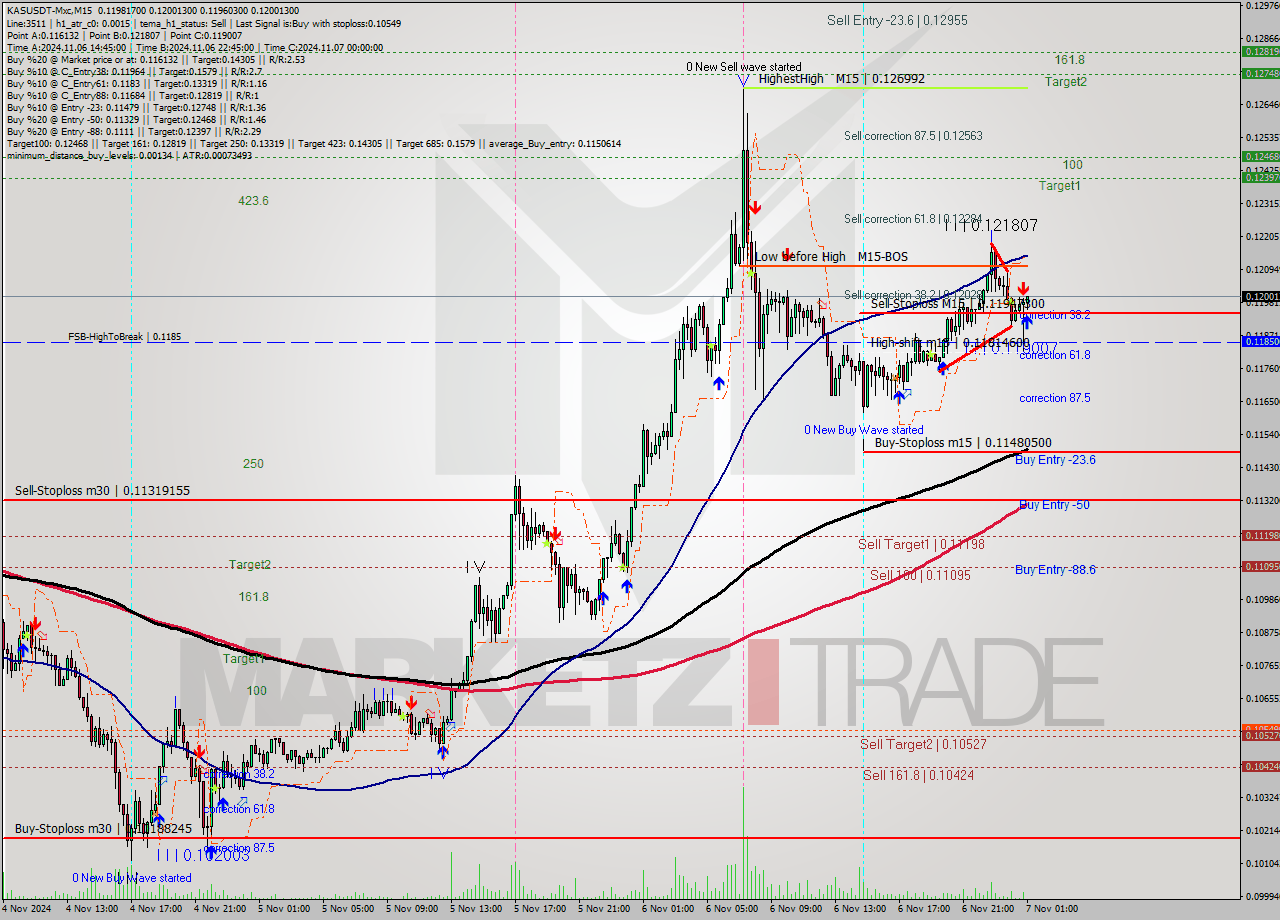
Task: Click the 'Sell Target1 | 0.11198' label
Action: pyautogui.click(x=921, y=545)
